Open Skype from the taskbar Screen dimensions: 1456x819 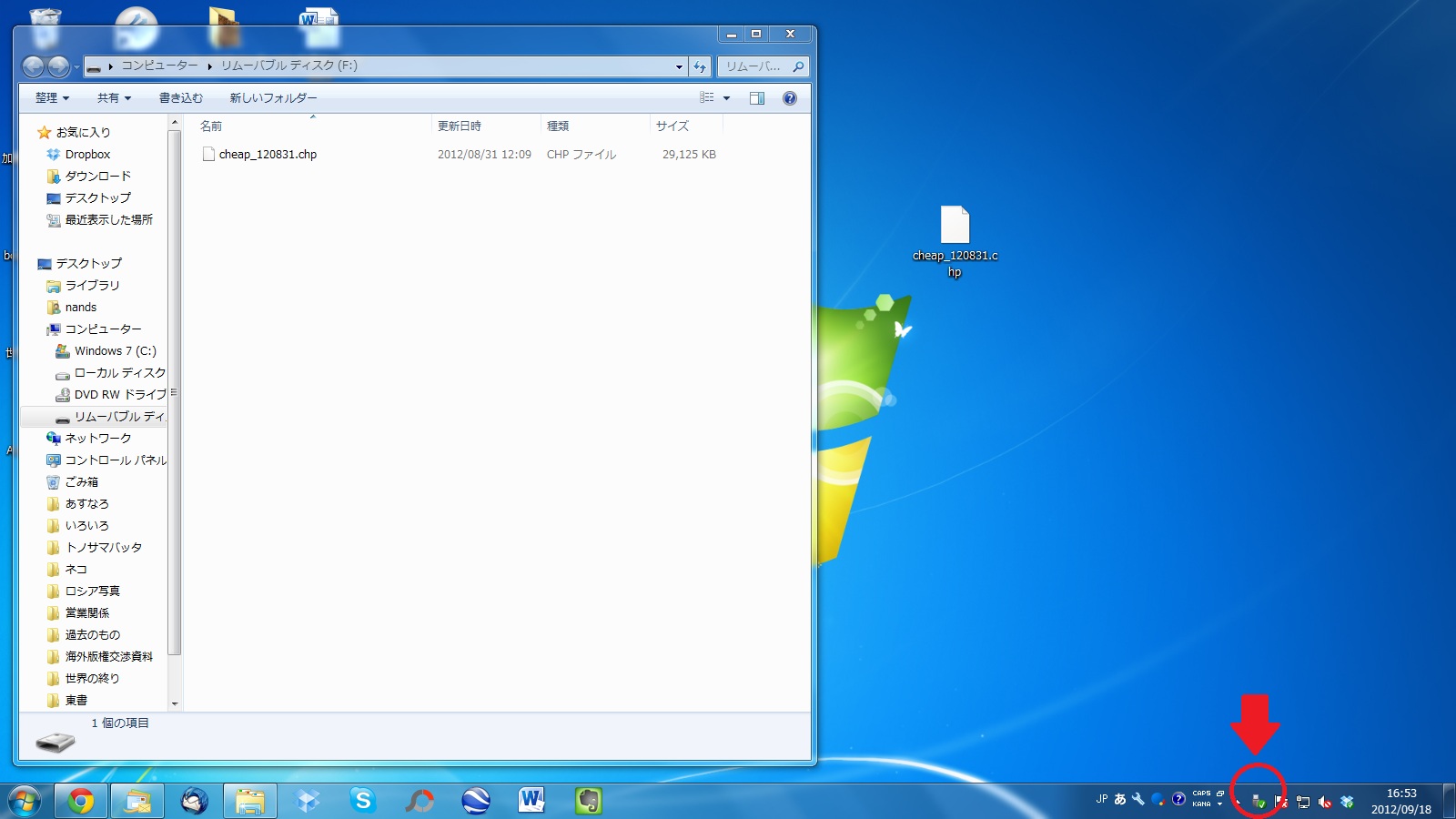[363, 801]
